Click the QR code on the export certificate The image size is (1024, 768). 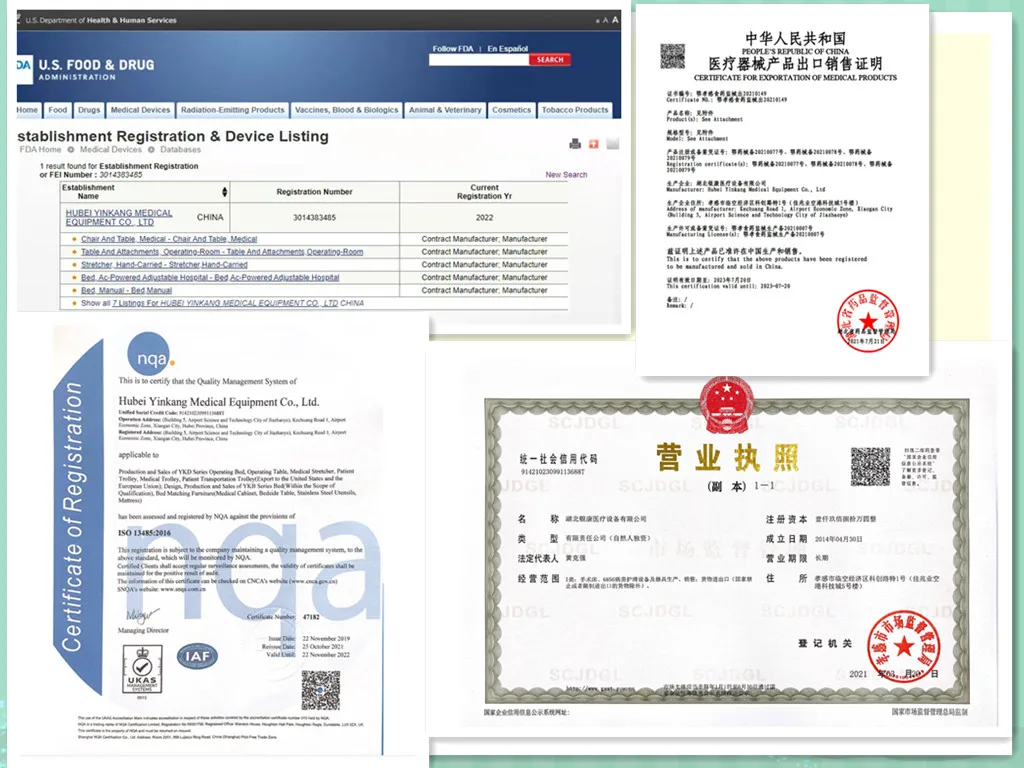click(x=672, y=56)
